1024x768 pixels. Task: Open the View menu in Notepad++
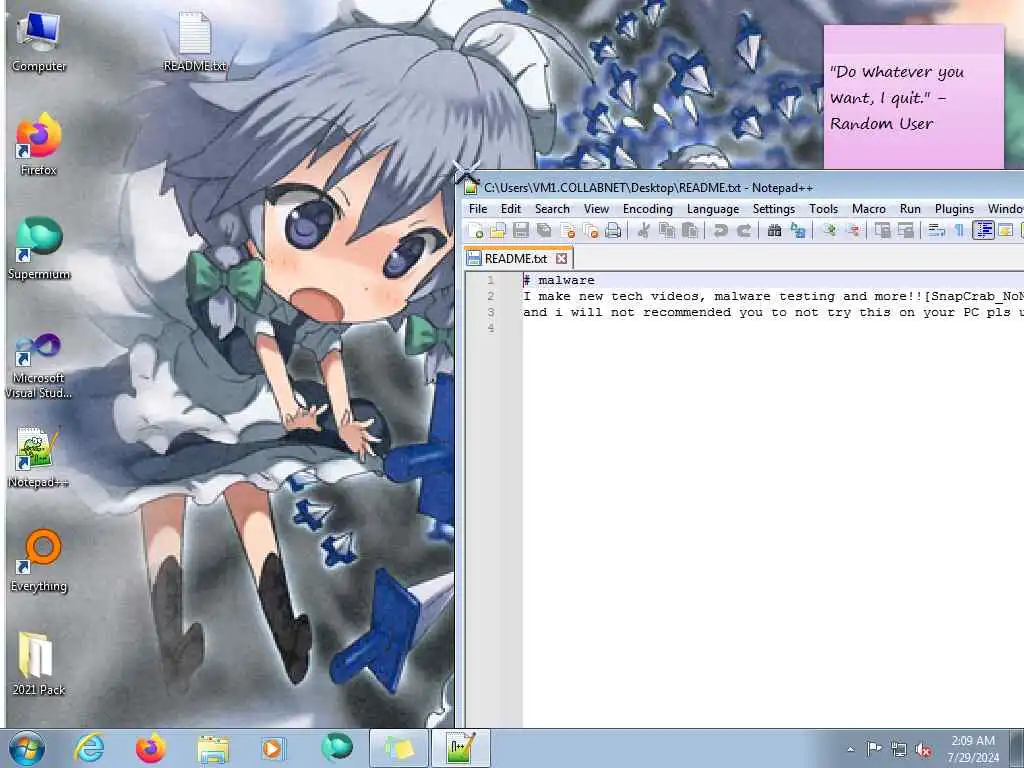coord(596,209)
